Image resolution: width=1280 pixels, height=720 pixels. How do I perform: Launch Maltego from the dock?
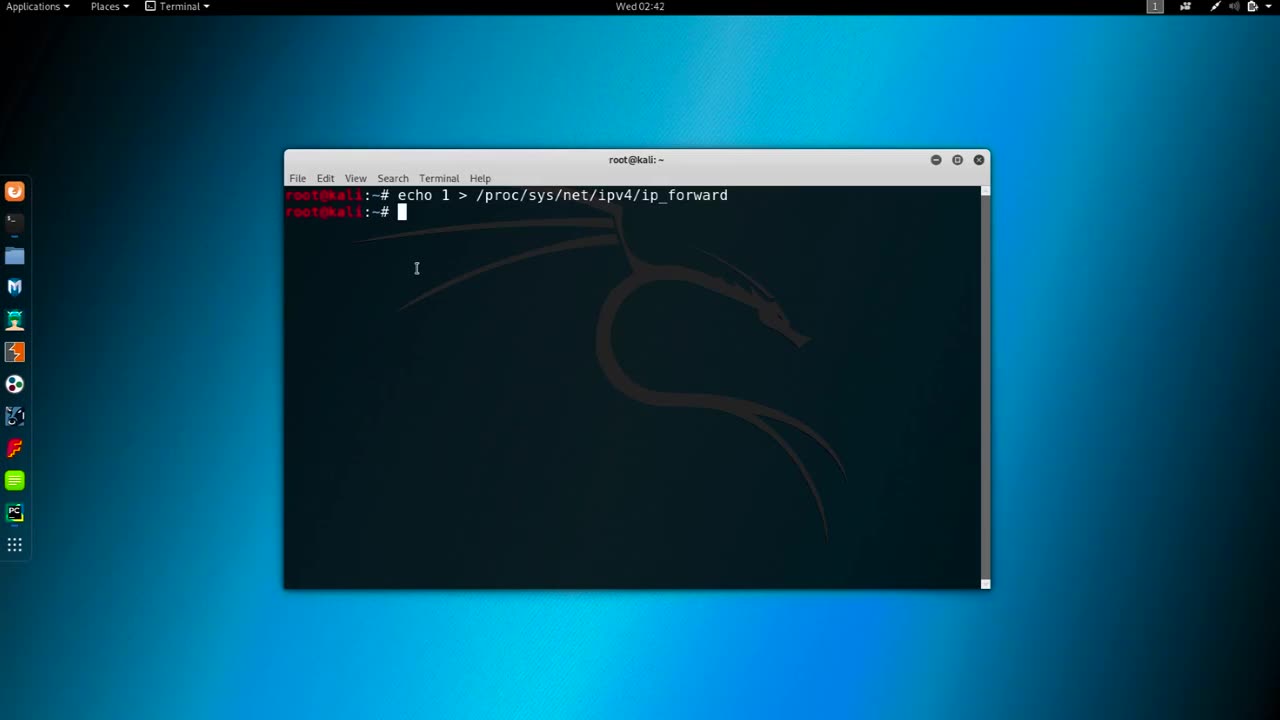pos(14,416)
